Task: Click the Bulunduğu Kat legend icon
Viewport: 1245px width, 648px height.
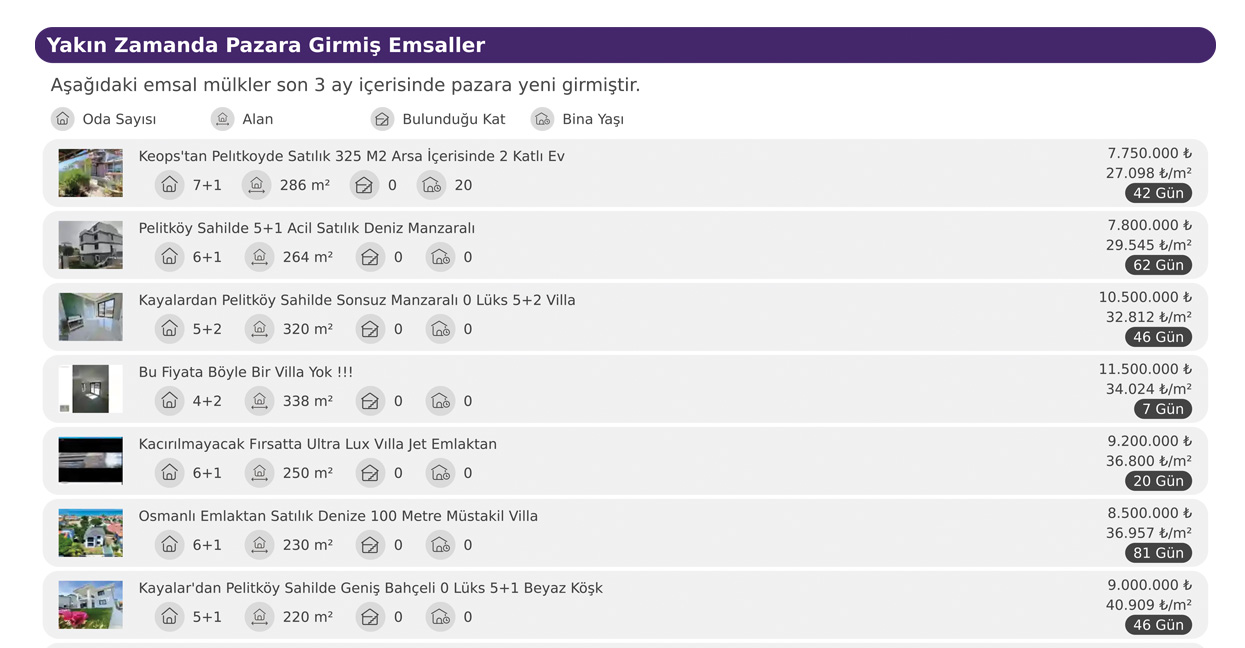Action: (x=383, y=119)
